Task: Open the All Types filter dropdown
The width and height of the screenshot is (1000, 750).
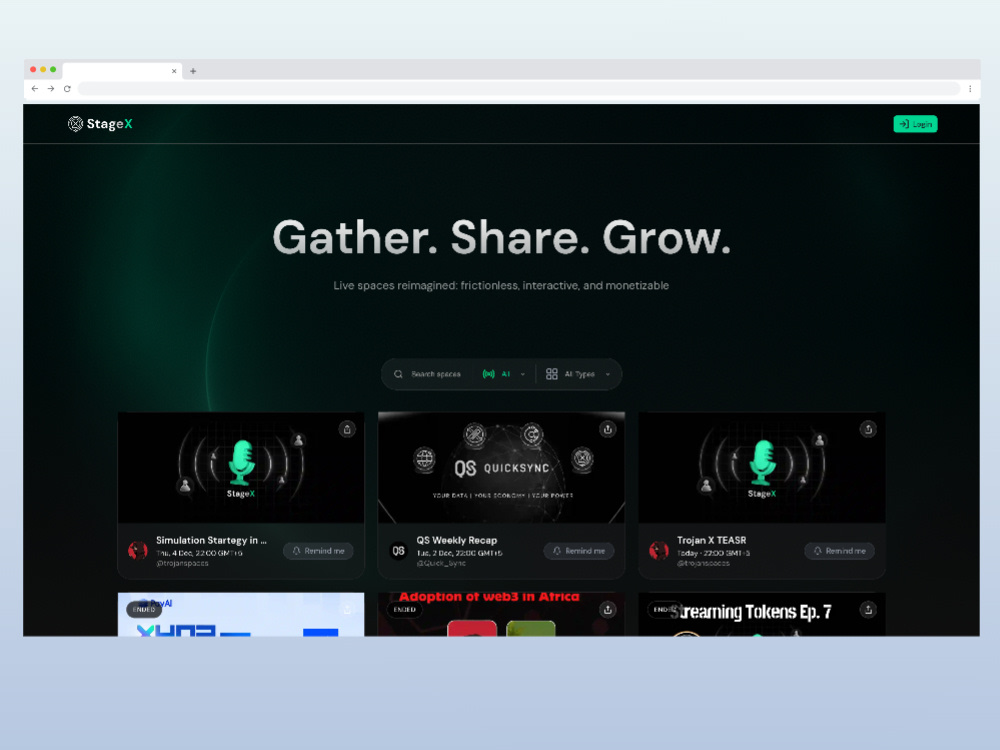Action: tap(578, 374)
